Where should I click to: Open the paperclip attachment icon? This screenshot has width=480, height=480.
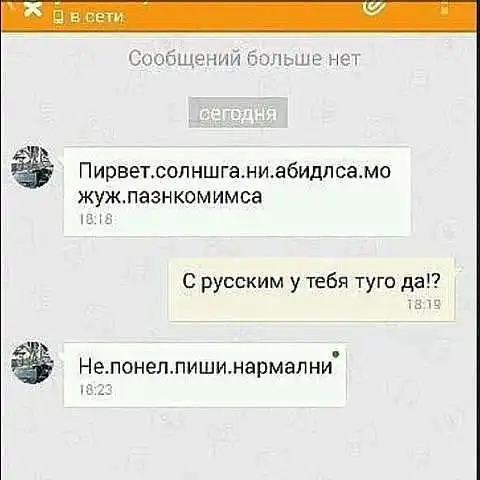click(374, 7)
